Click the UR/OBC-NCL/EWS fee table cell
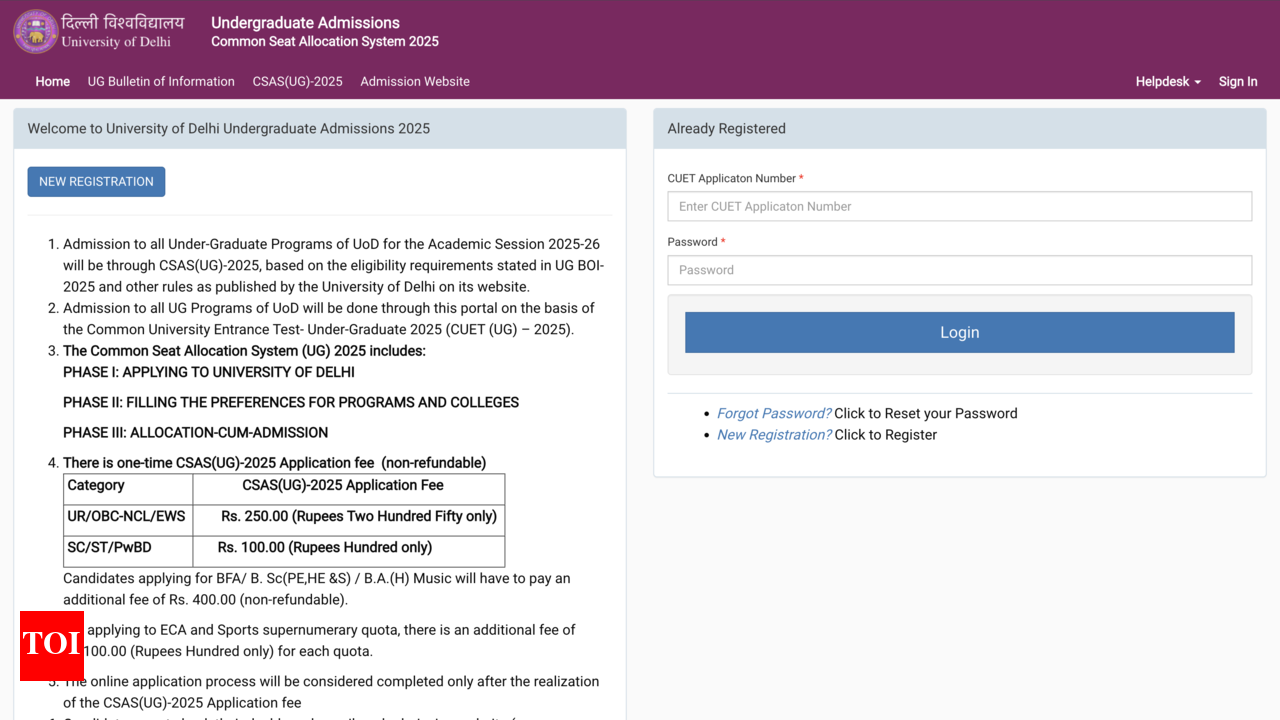 coord(127,517)
